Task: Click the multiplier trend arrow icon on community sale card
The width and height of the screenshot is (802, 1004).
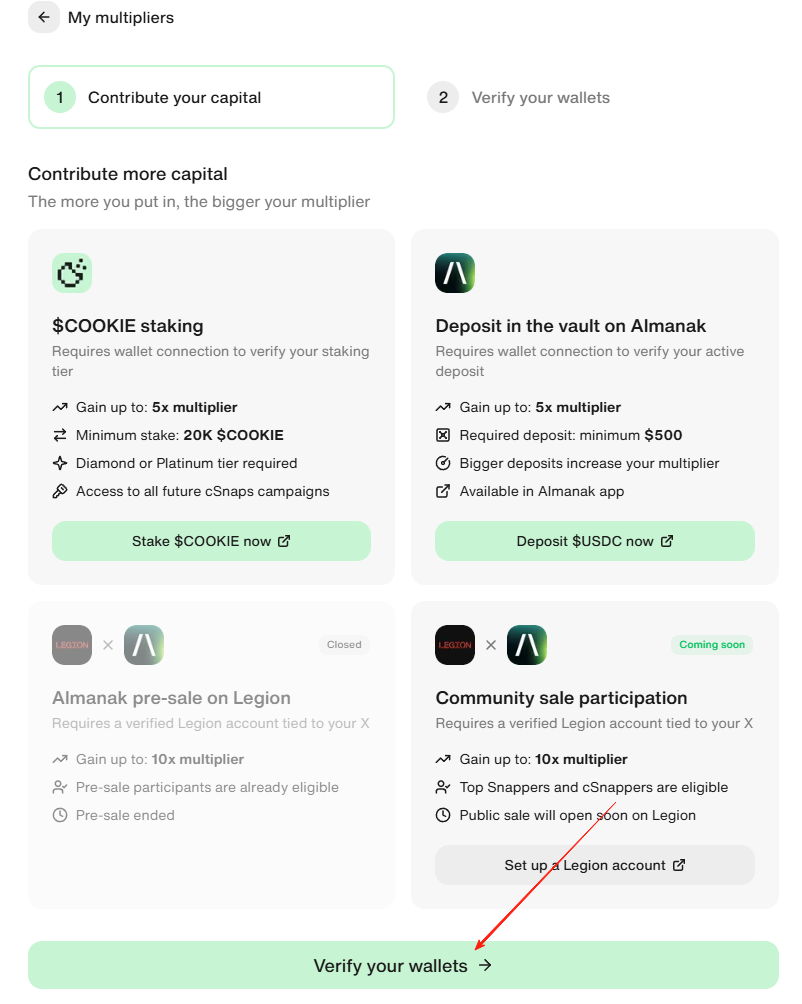Action: tap(443, 759)
